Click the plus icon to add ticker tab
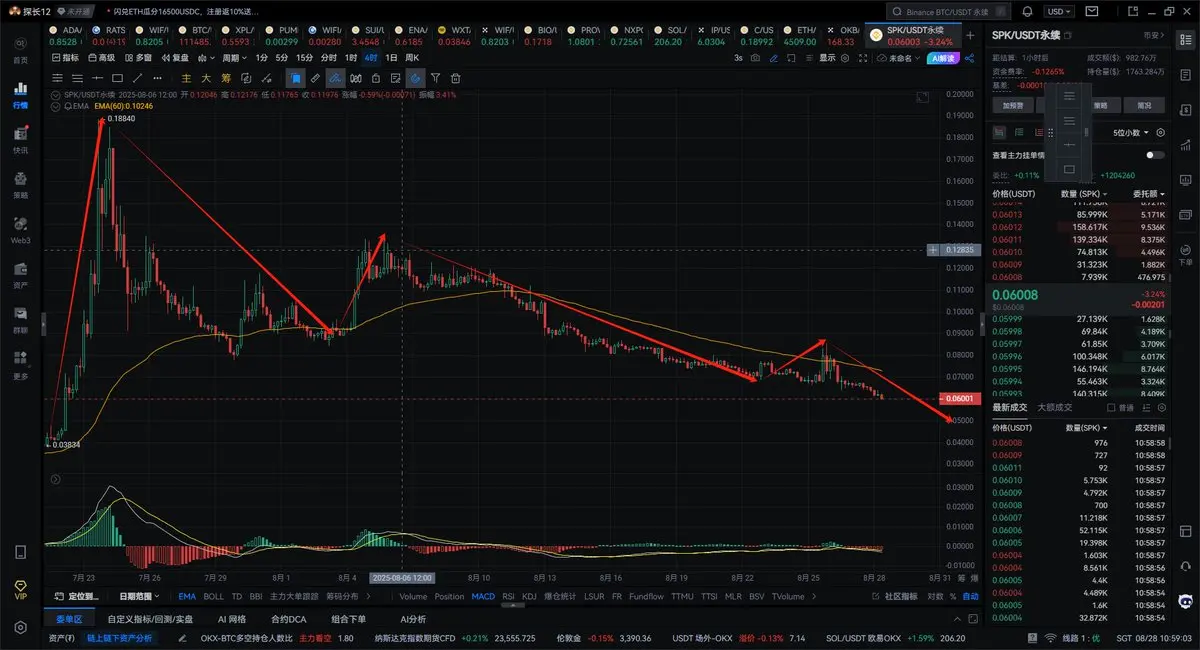1200x650 pixels. pyautogui.click(x=970, y=35)
